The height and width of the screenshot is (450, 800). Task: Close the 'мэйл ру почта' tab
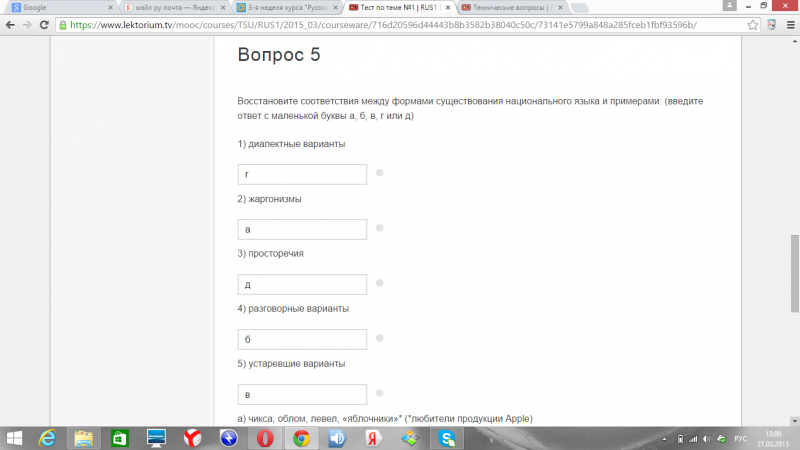click(223, 8)
